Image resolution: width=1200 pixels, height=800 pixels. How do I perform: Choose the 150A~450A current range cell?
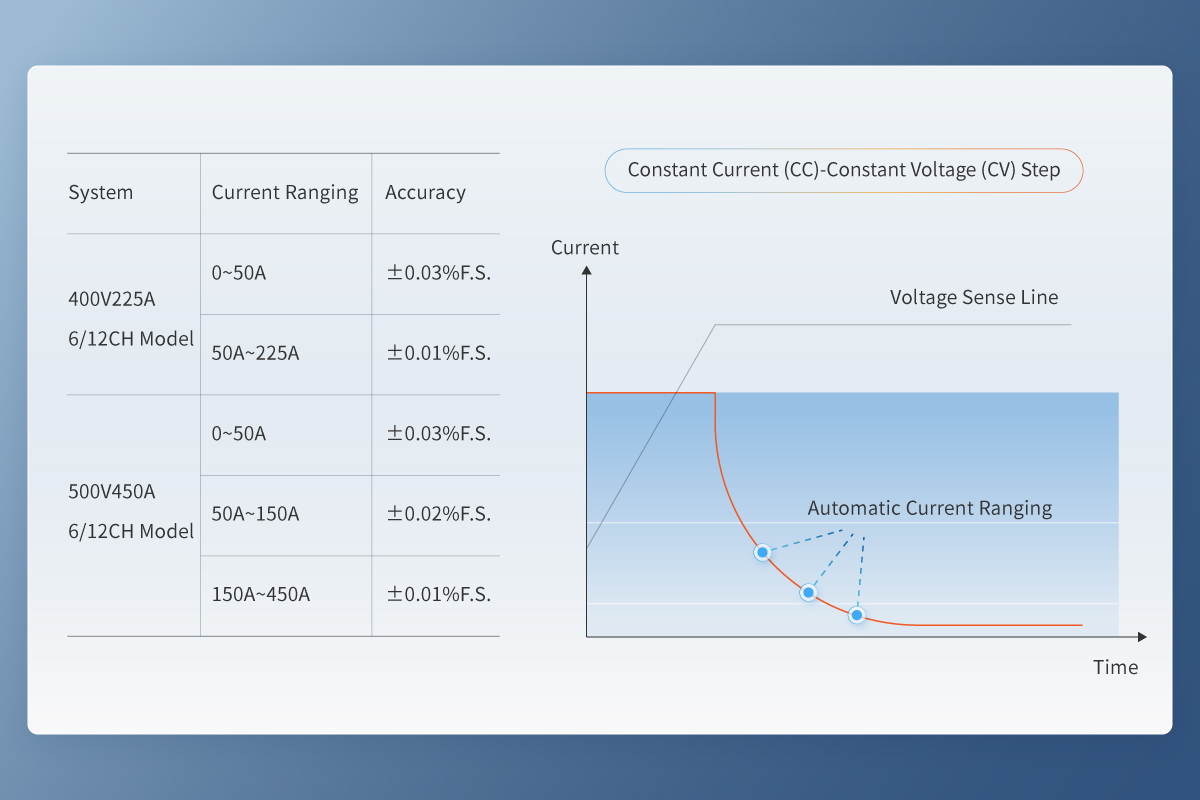[x=260, y=594]
